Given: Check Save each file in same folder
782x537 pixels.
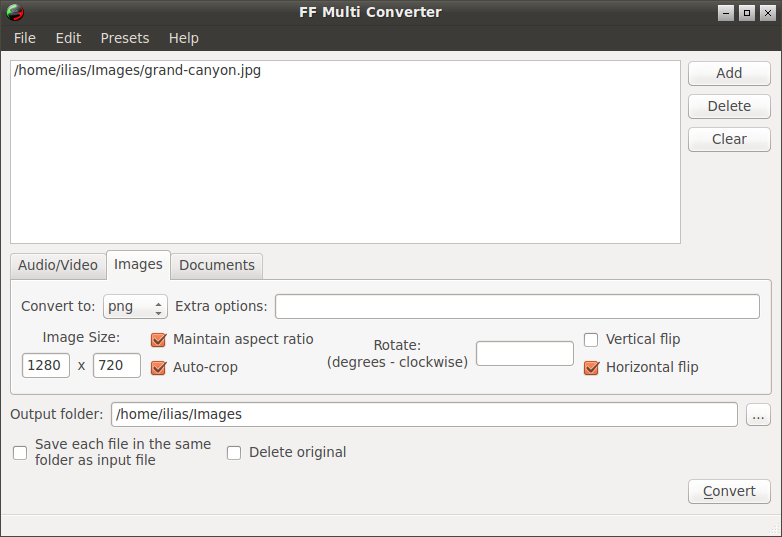Looking at the screenshot, I should click(x=20, y=453).
